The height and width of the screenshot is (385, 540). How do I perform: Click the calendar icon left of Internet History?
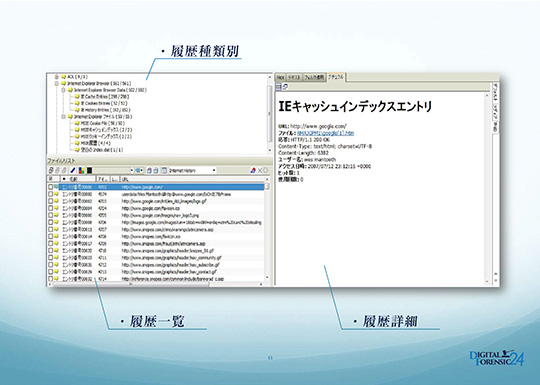click(164, 170)
